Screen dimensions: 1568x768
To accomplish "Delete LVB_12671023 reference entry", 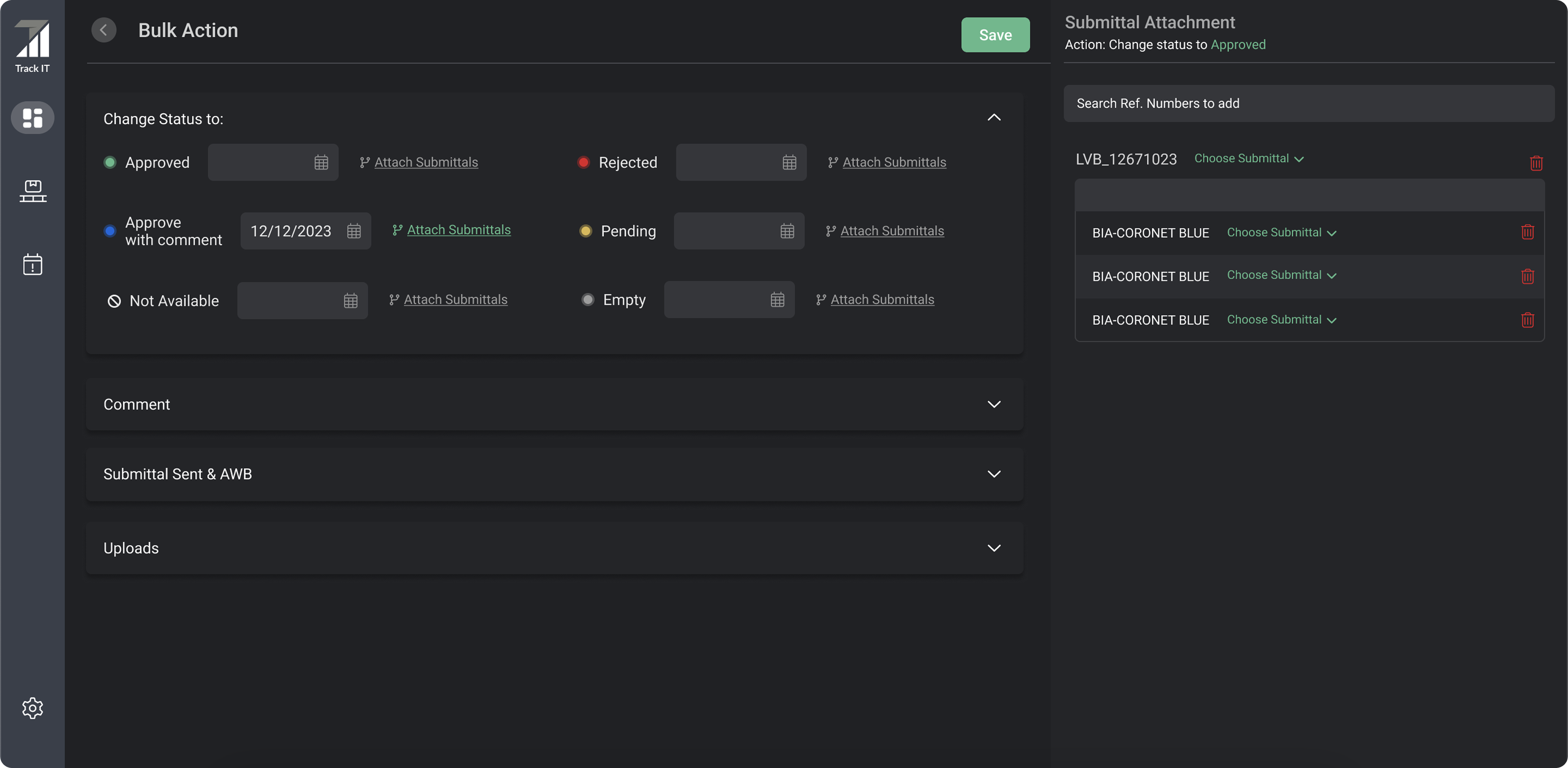I will pyautogui.click(x=1536, y=162).
